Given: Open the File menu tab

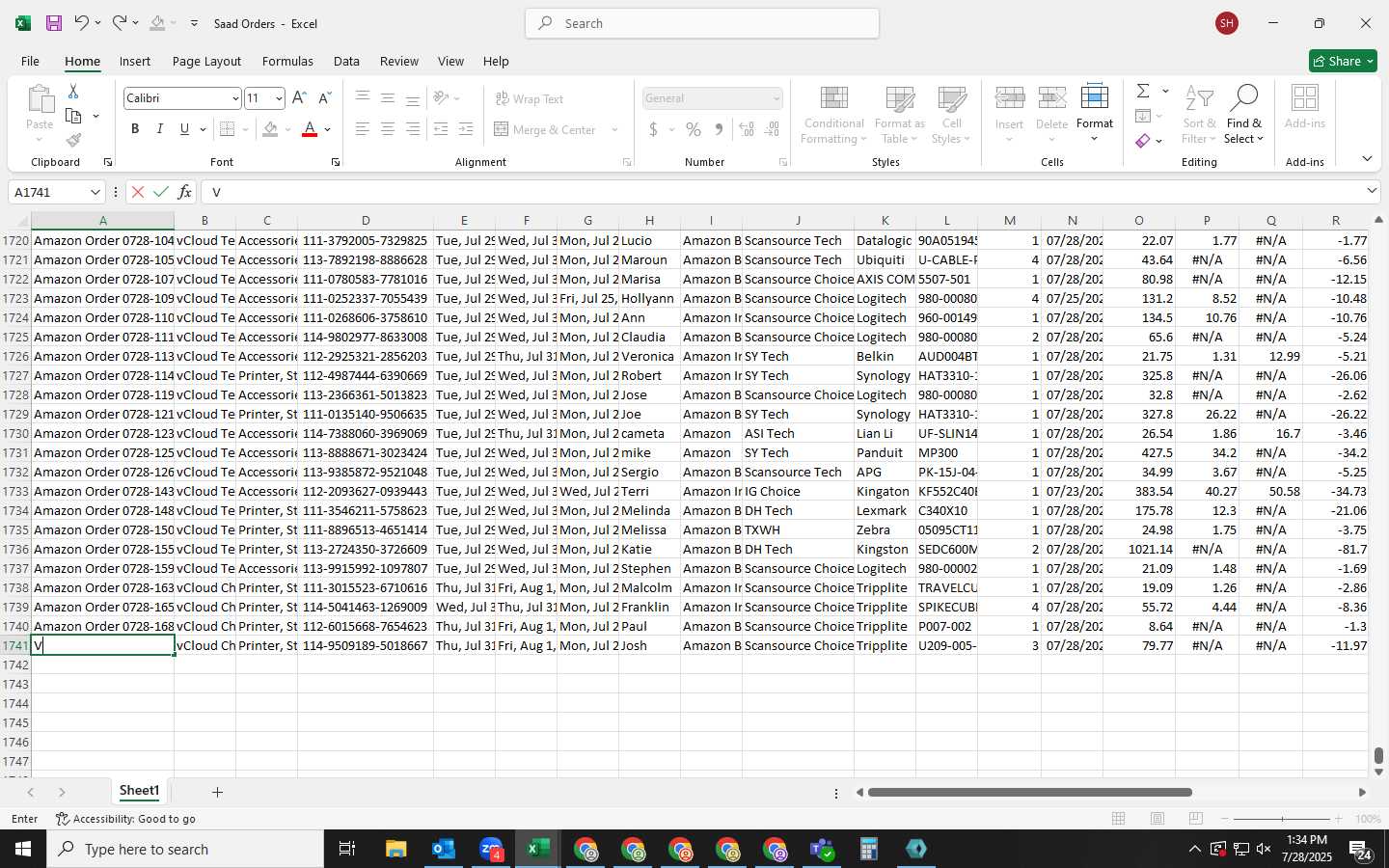Looking at the screenshot, I should click(30, 61).
